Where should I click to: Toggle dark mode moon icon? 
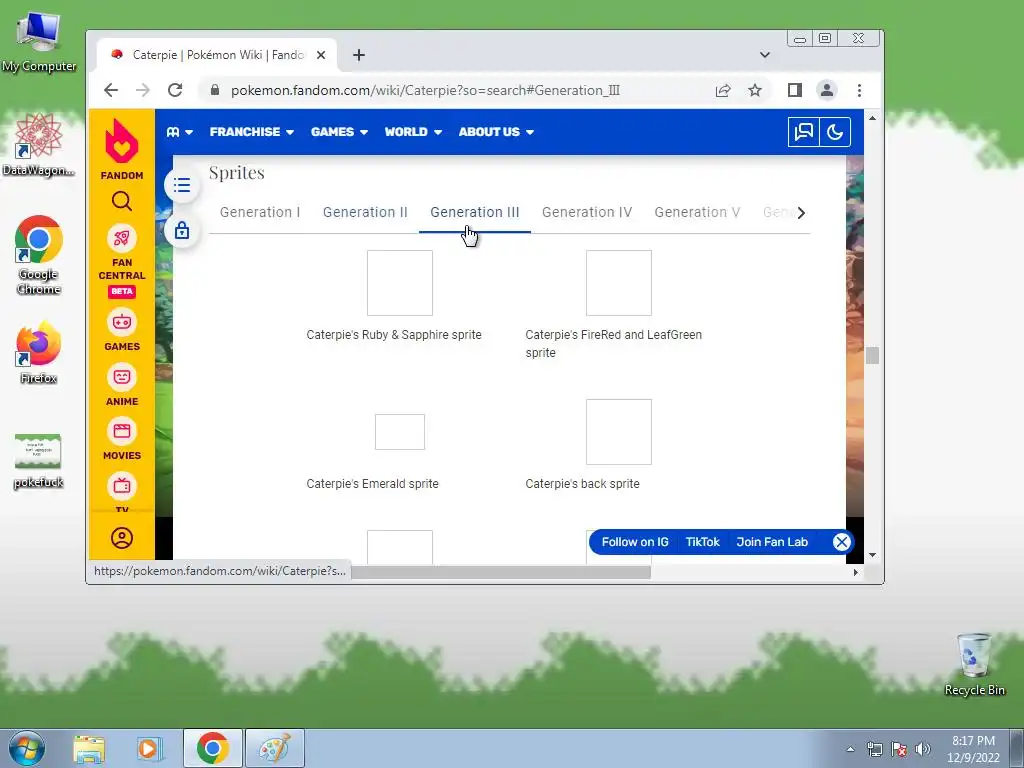835,132
